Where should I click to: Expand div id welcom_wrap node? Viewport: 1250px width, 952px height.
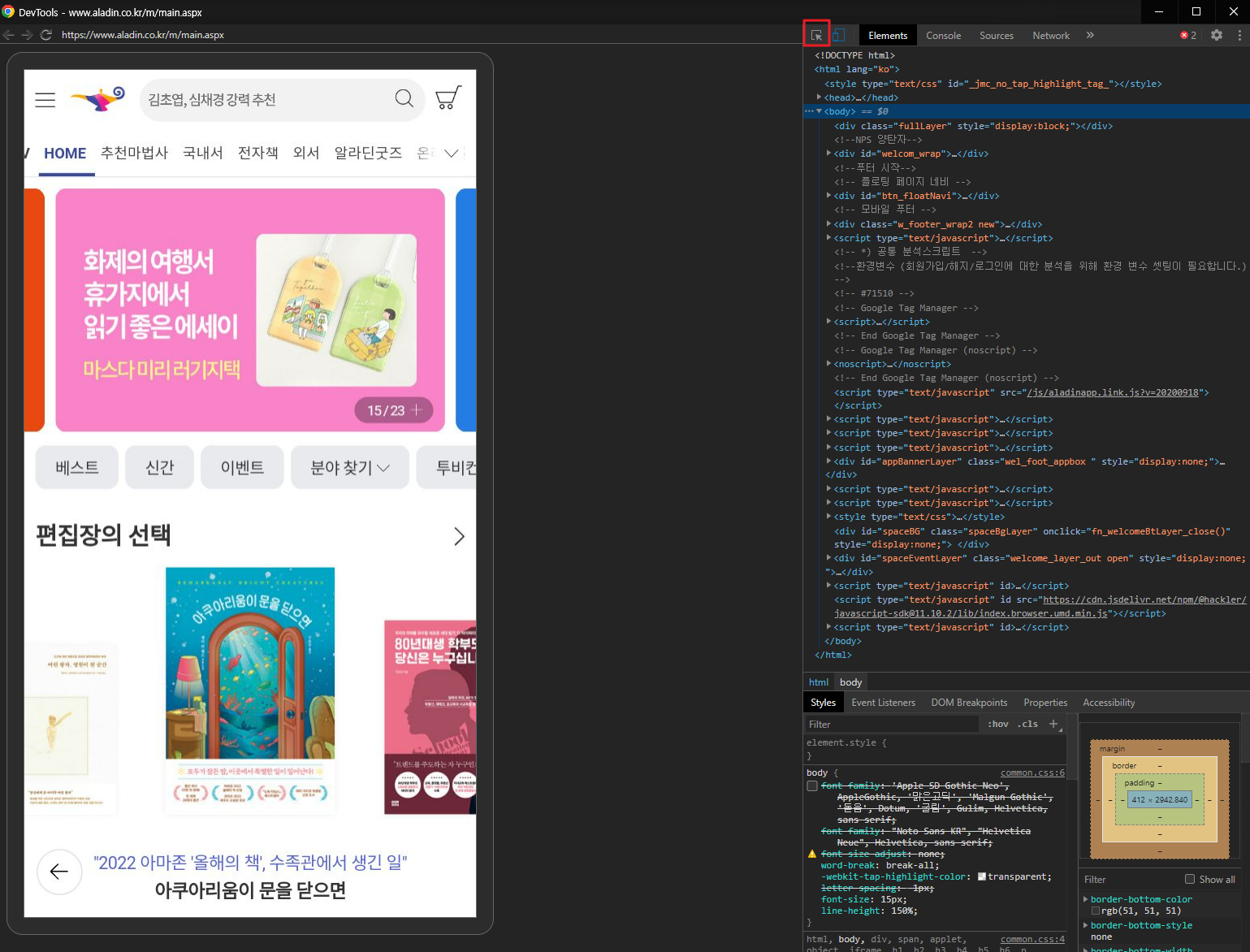coord(828,154)
